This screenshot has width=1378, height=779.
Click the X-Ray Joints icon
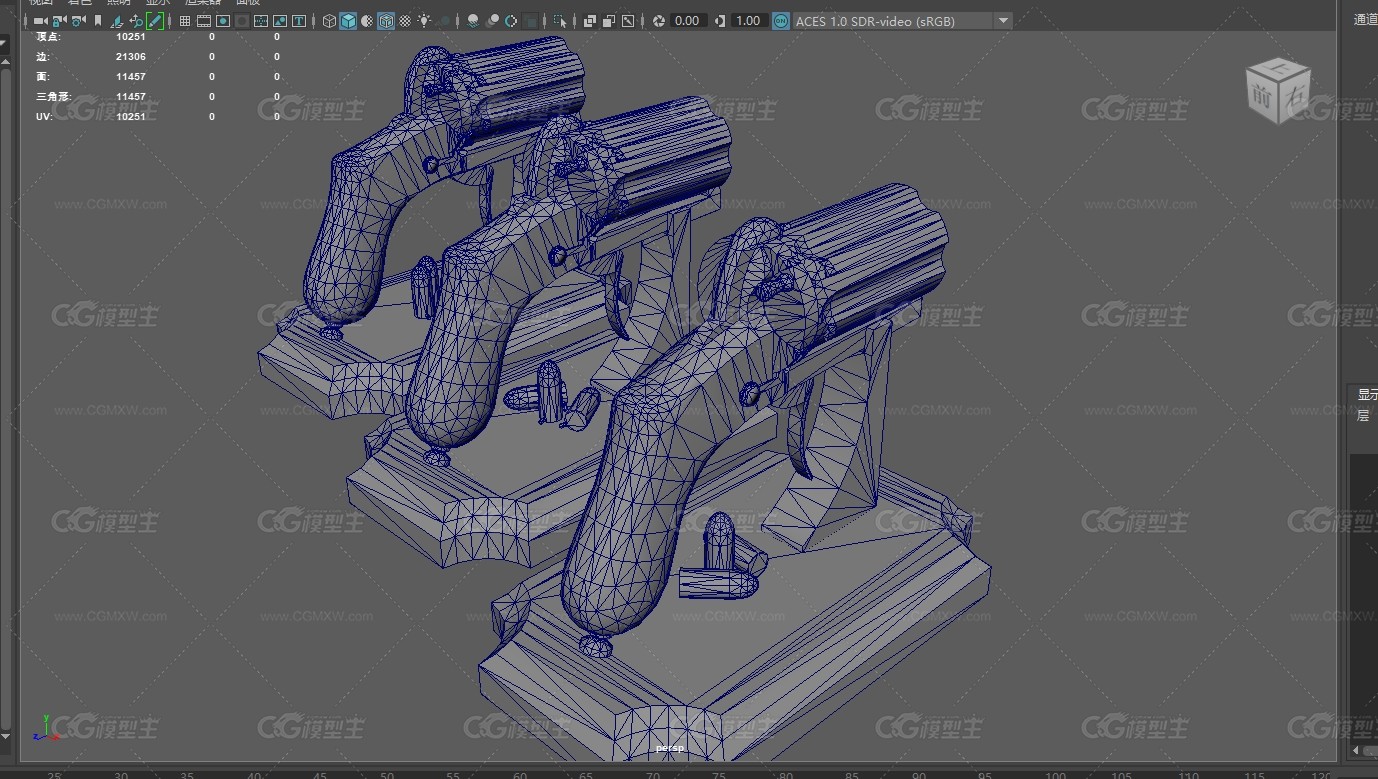click(x=627, y=20)
